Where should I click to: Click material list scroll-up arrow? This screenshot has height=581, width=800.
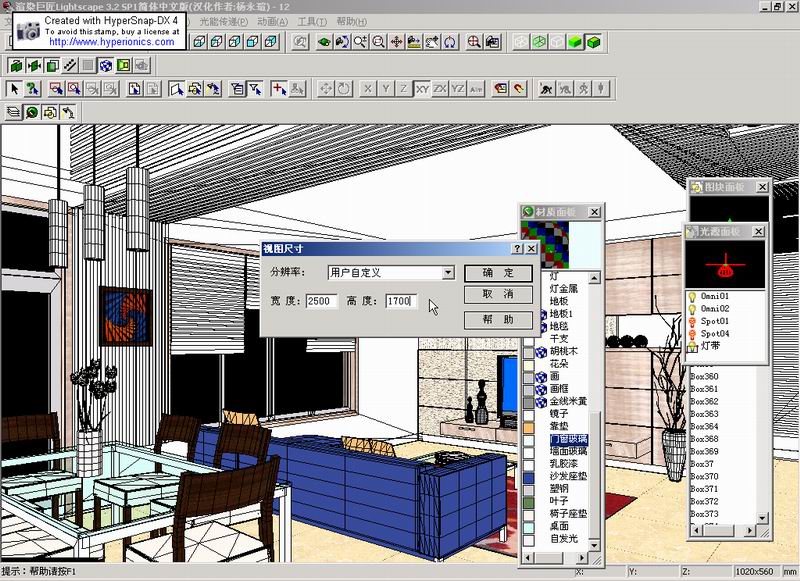tap(594, 278)
